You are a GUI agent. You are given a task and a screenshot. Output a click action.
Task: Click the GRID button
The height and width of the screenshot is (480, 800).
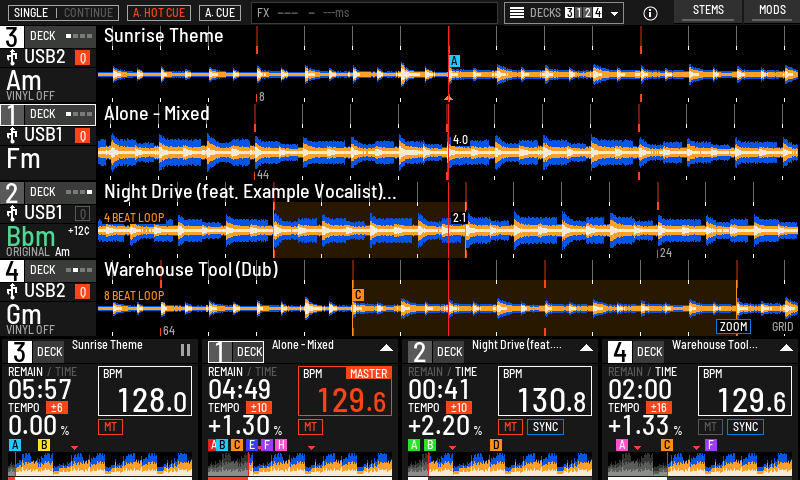pyautogui.click(x=782, y=326)
